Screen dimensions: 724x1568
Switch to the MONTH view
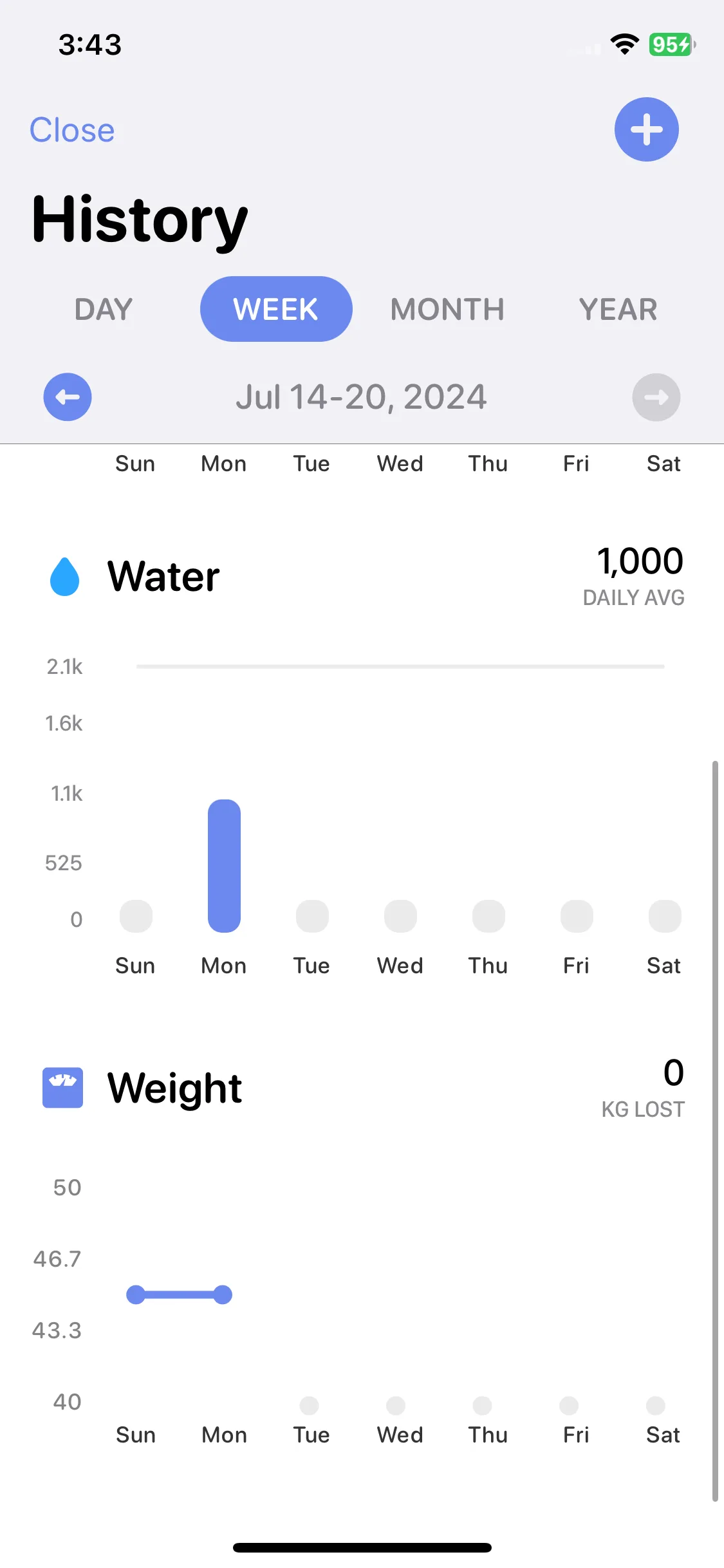tap(447, 310)
